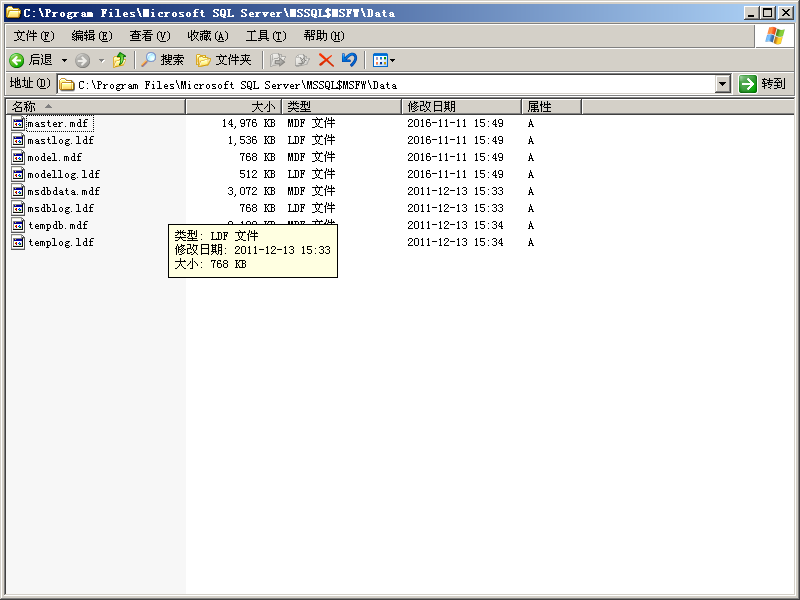This screenshot has width=800, height=600.
Task: Open the Help (帮助) menu
Action: tap(324, 36)
